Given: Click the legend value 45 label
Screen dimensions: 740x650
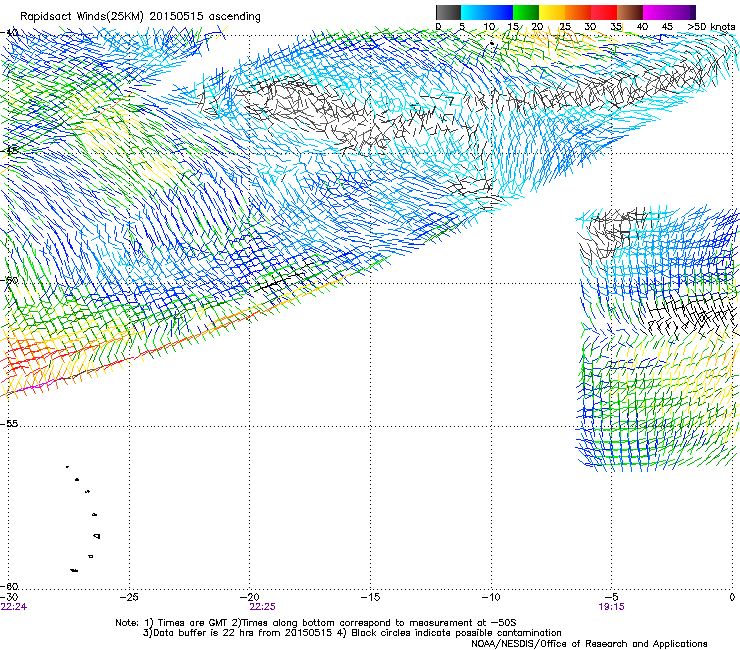Looking at the screenshot, I should point(667,27).
